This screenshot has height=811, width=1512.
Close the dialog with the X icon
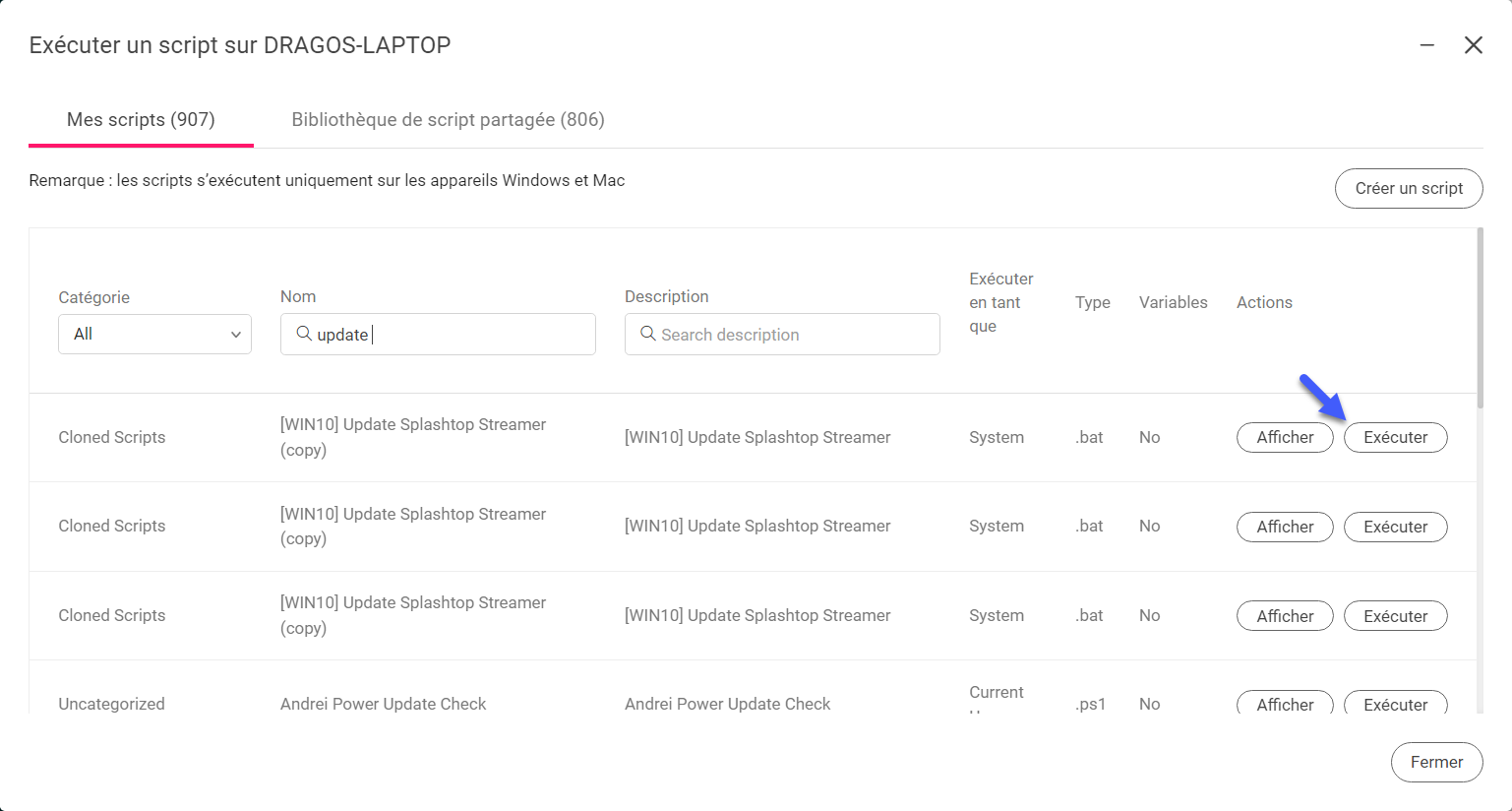coord(1473,45)
